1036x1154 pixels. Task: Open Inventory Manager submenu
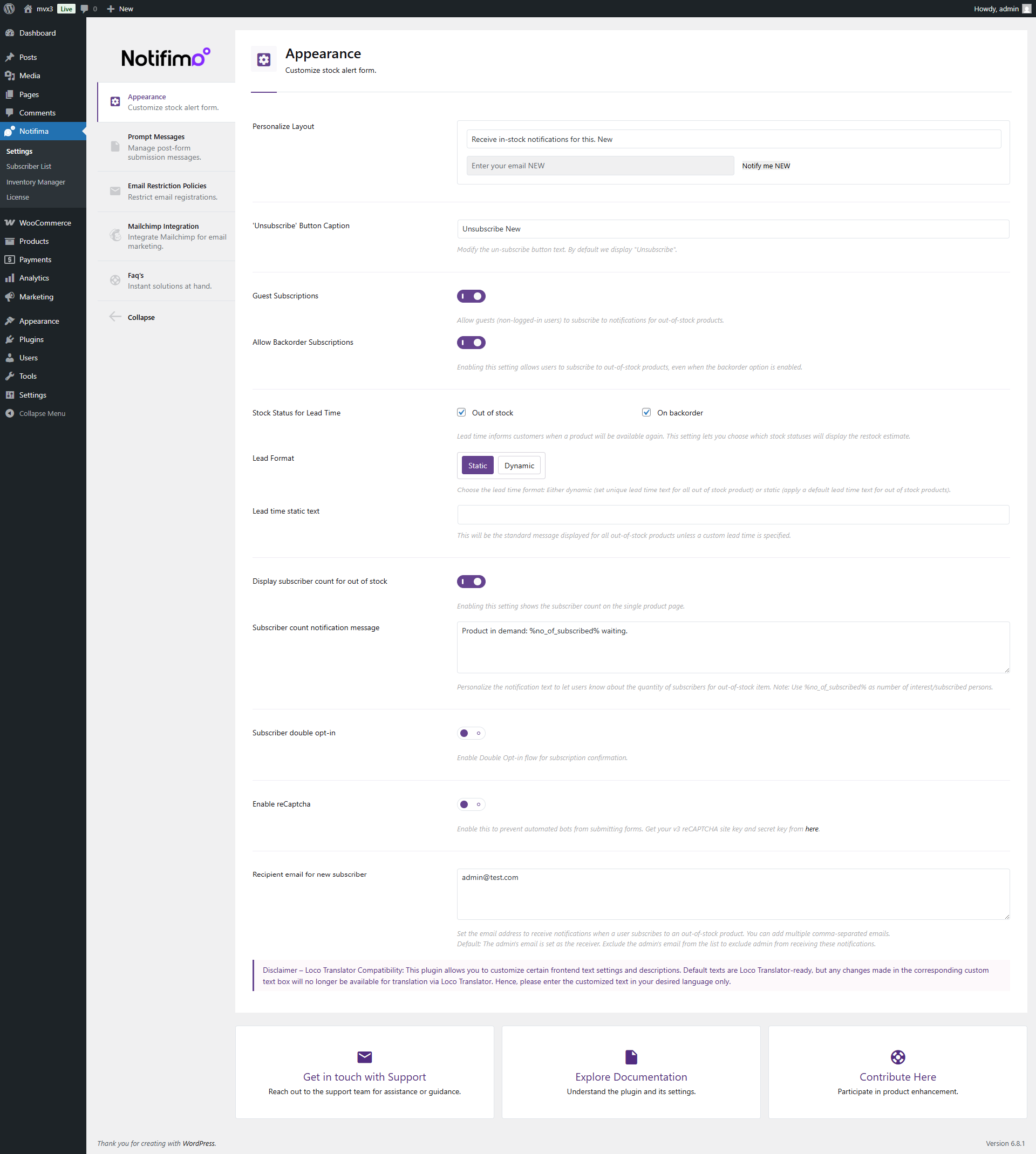[36, 182]
